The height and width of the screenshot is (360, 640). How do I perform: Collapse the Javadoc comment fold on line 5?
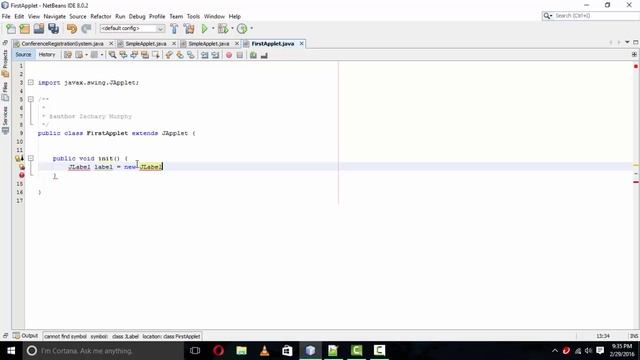(x=31, y=99)
